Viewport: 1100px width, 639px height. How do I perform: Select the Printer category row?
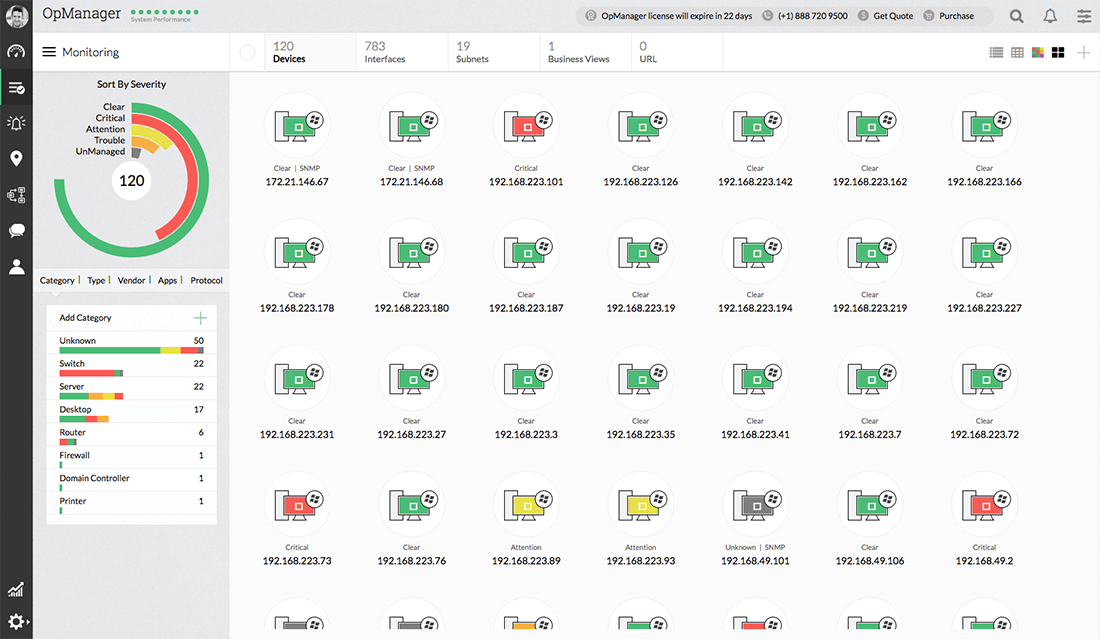tap(131, 504)
